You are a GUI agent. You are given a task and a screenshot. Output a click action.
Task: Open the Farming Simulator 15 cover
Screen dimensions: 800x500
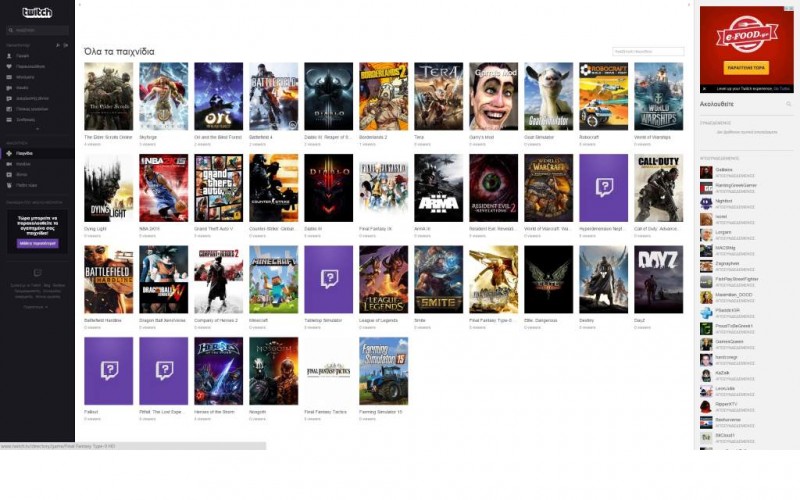383,371
